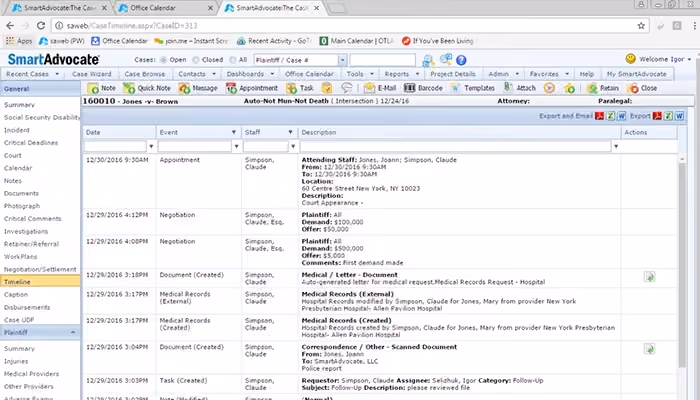
Task: Expand the Staff column header menu
Action: coord(290,132)
